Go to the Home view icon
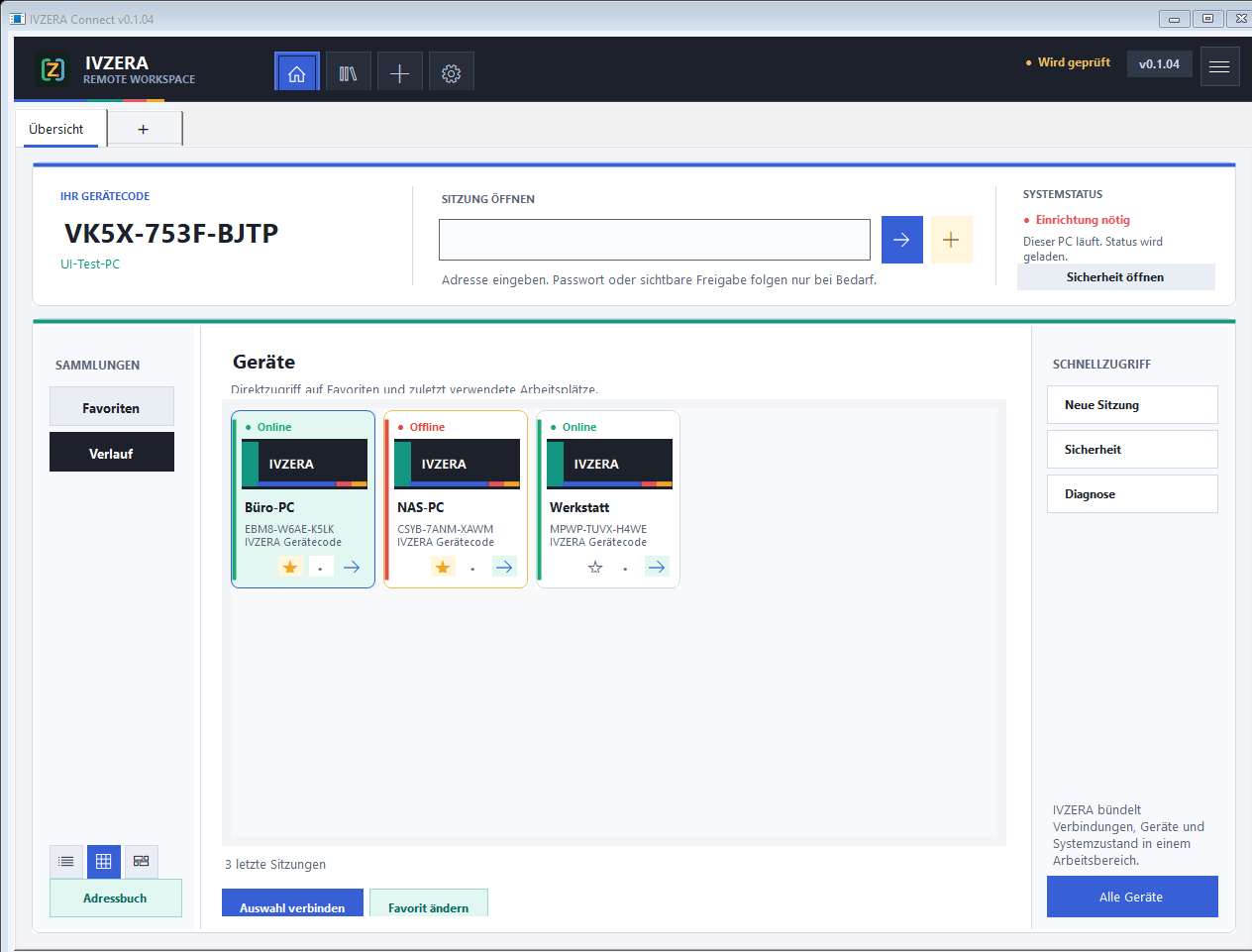 pyautogui.click(x=296, y=73)
